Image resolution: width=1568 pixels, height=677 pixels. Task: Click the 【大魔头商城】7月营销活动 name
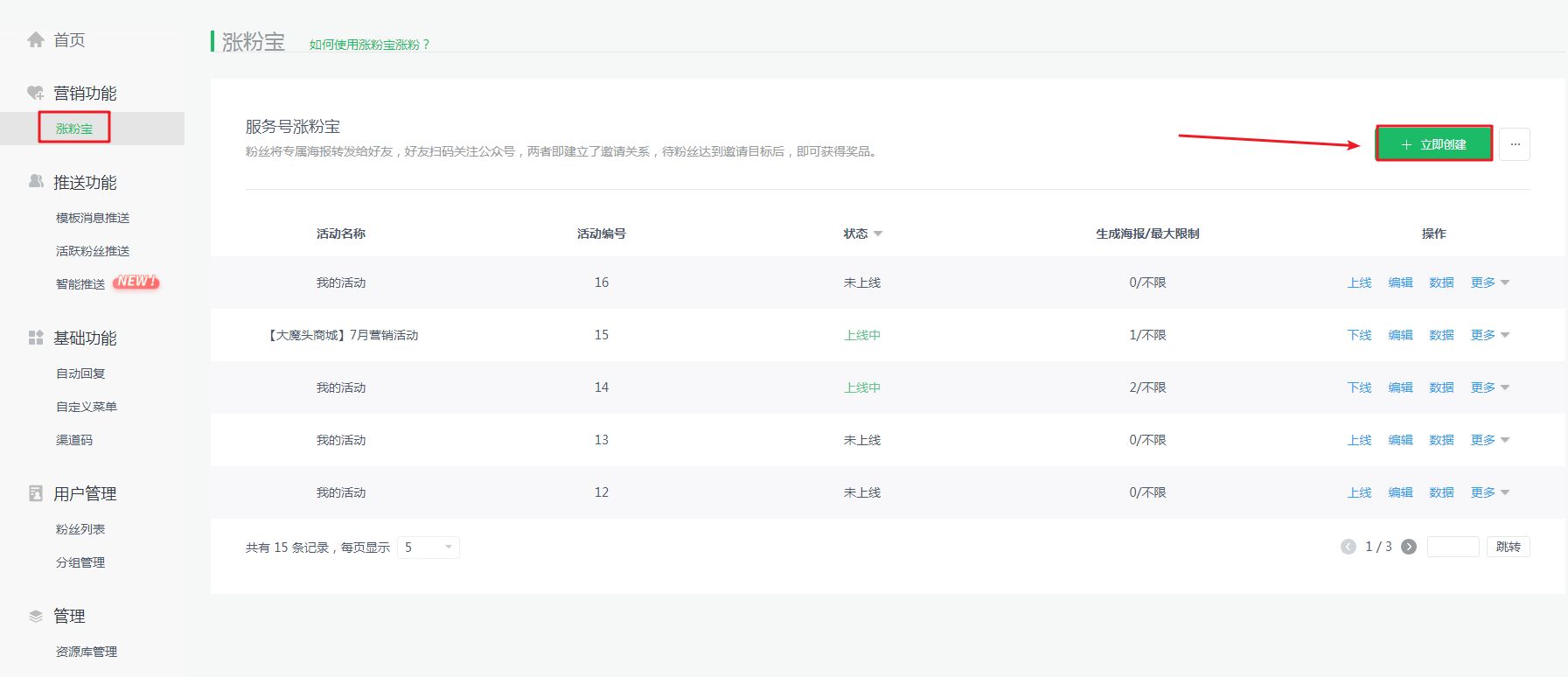click(x=342, y=335)
